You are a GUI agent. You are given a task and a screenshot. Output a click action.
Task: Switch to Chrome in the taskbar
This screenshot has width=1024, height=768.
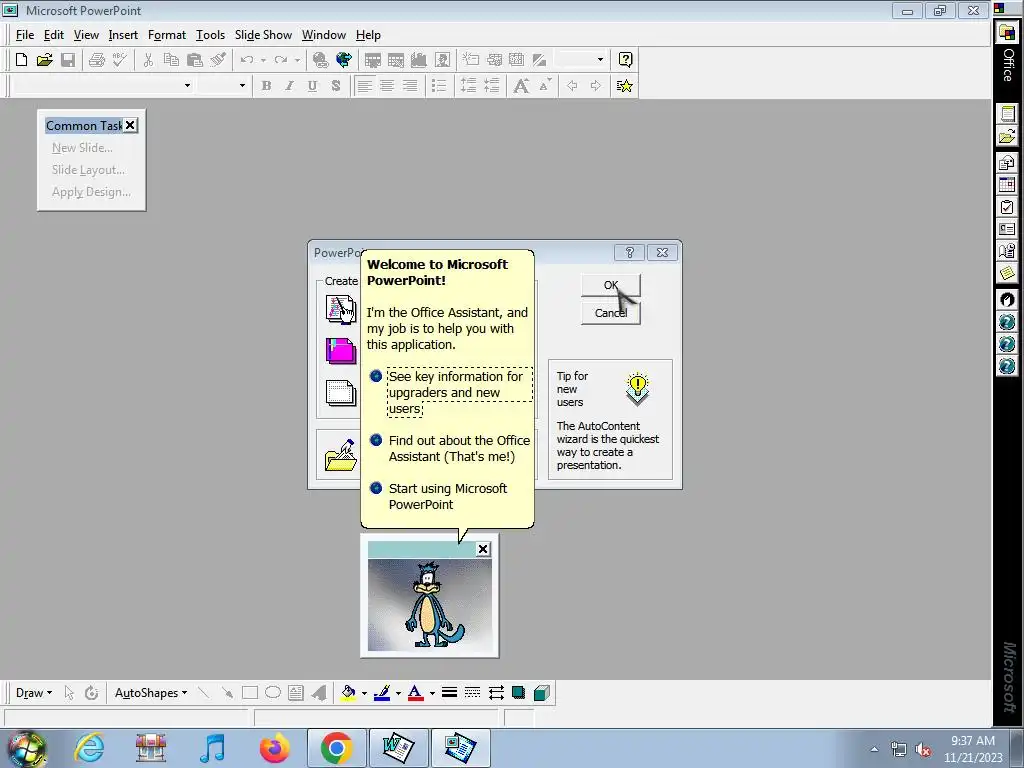pos(337,748)
